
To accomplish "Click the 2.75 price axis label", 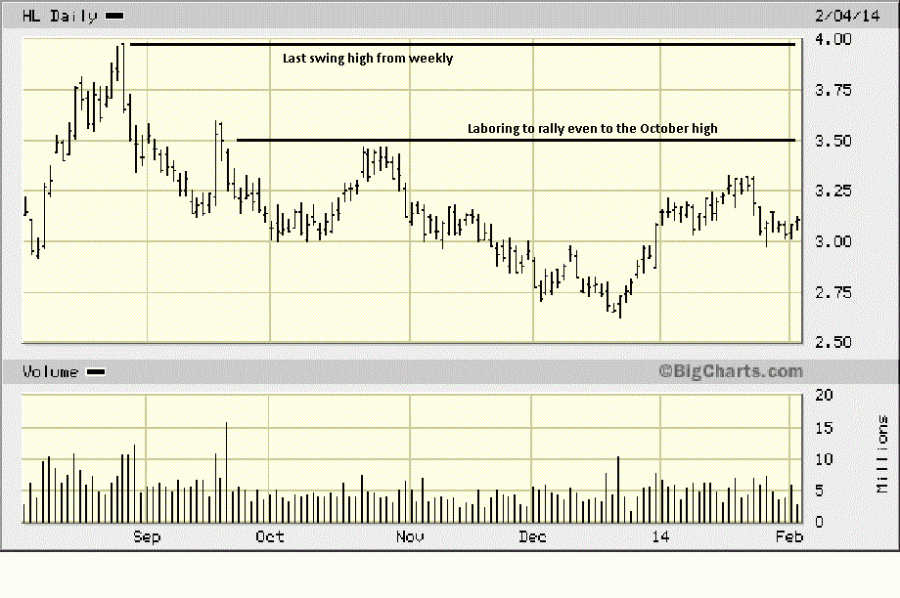I will coord(833,293).
